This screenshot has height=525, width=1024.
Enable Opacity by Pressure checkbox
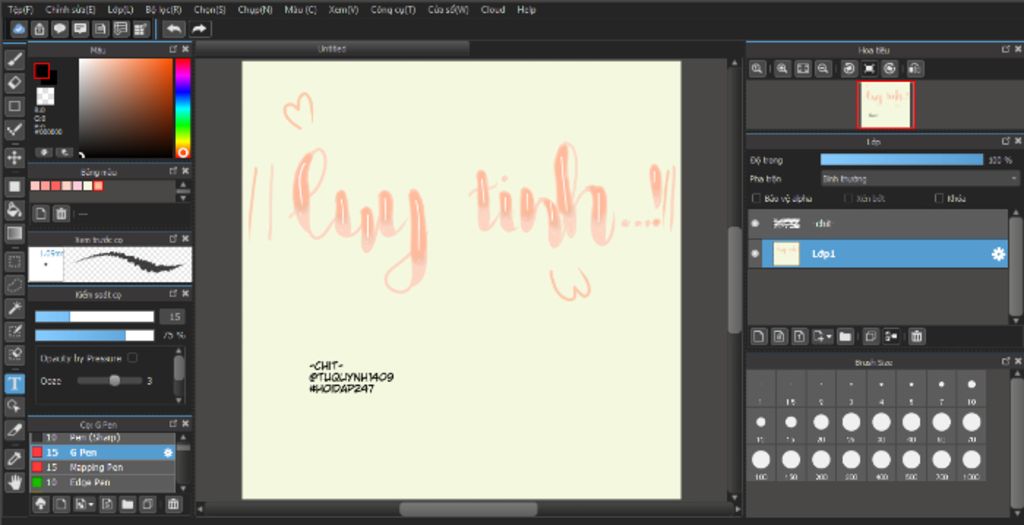click(133, 358)
